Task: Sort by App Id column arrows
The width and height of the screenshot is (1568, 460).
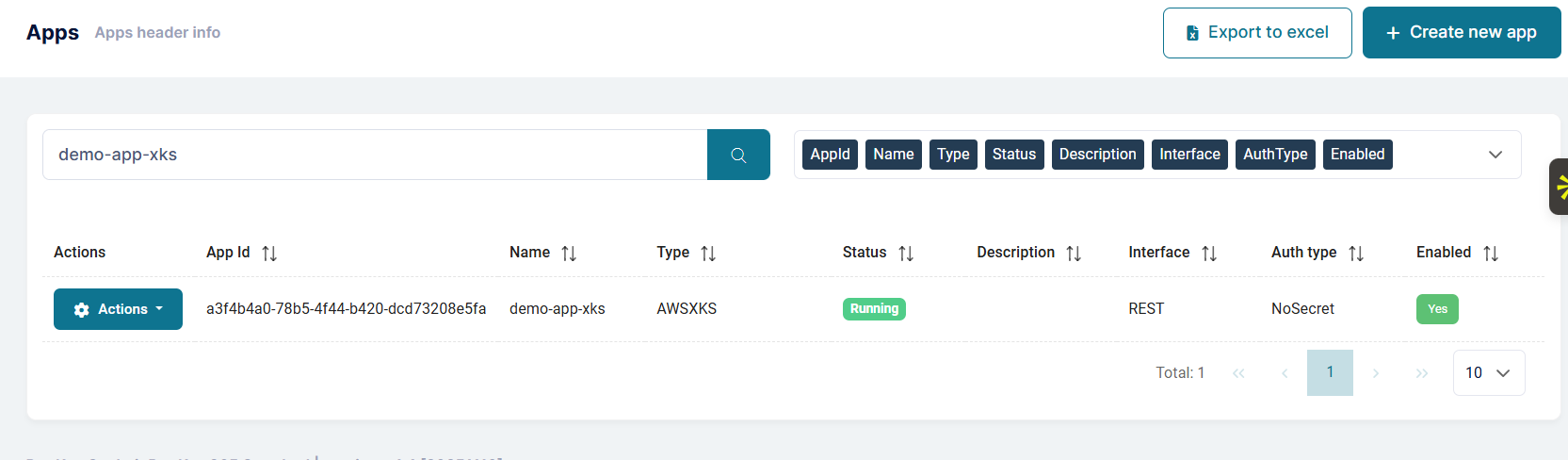Action: pyautogui.click(x=269, y=253)
